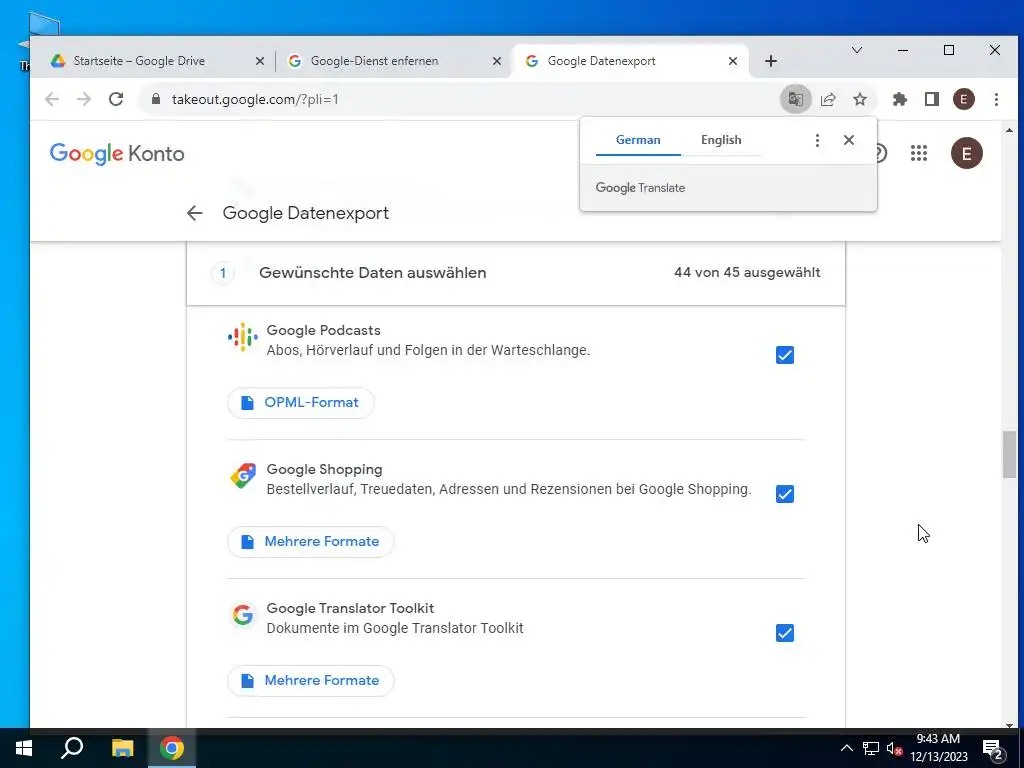
Task: Click the share page icon
Action: [x=828, y=99]
